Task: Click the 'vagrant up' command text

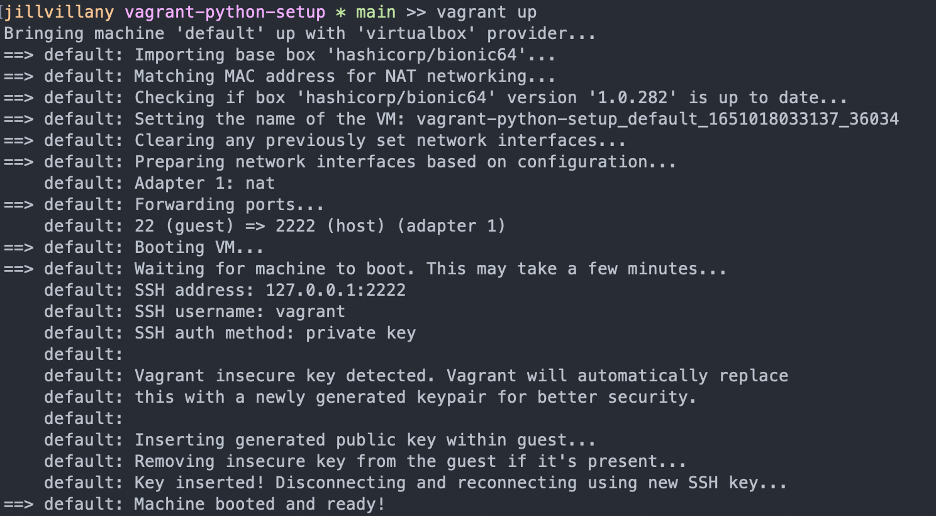Action: click(x=486, y=12)
